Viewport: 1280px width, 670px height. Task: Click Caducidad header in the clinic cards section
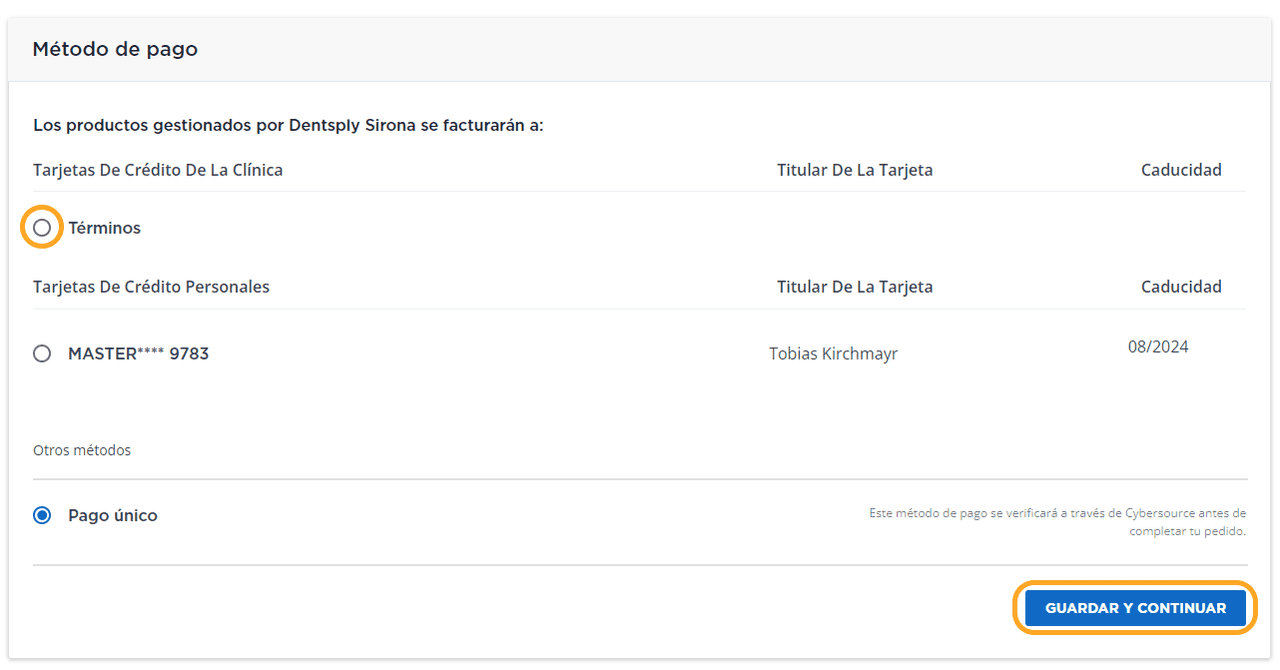coord(1181,170)
